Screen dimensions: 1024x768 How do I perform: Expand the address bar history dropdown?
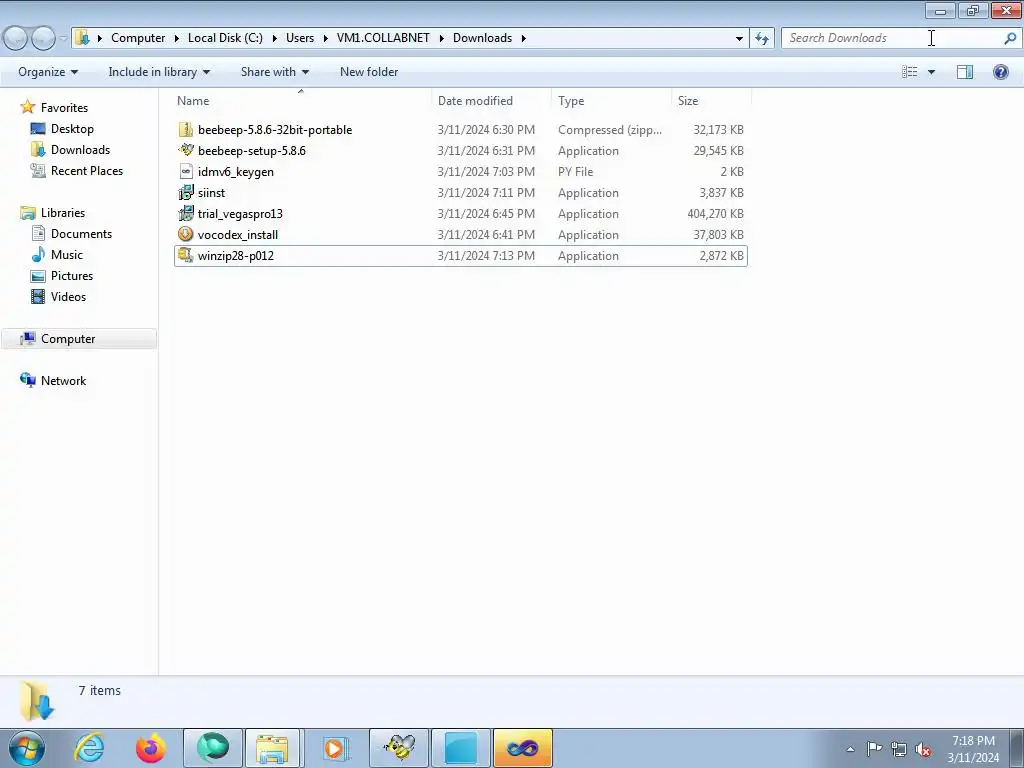(x=739, y=39)
